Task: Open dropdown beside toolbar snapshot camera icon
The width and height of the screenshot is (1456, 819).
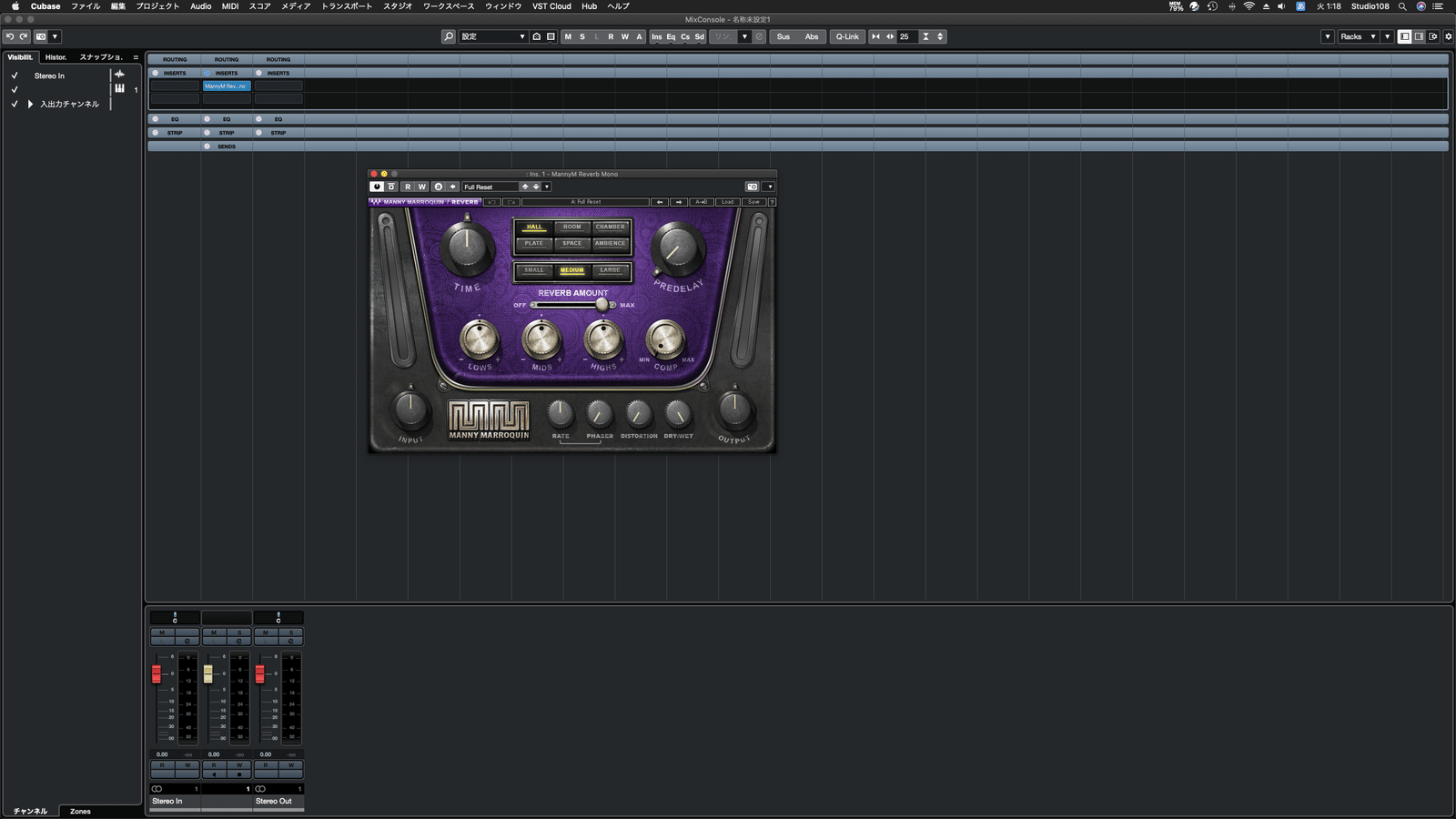Action: tap(55, 36)
